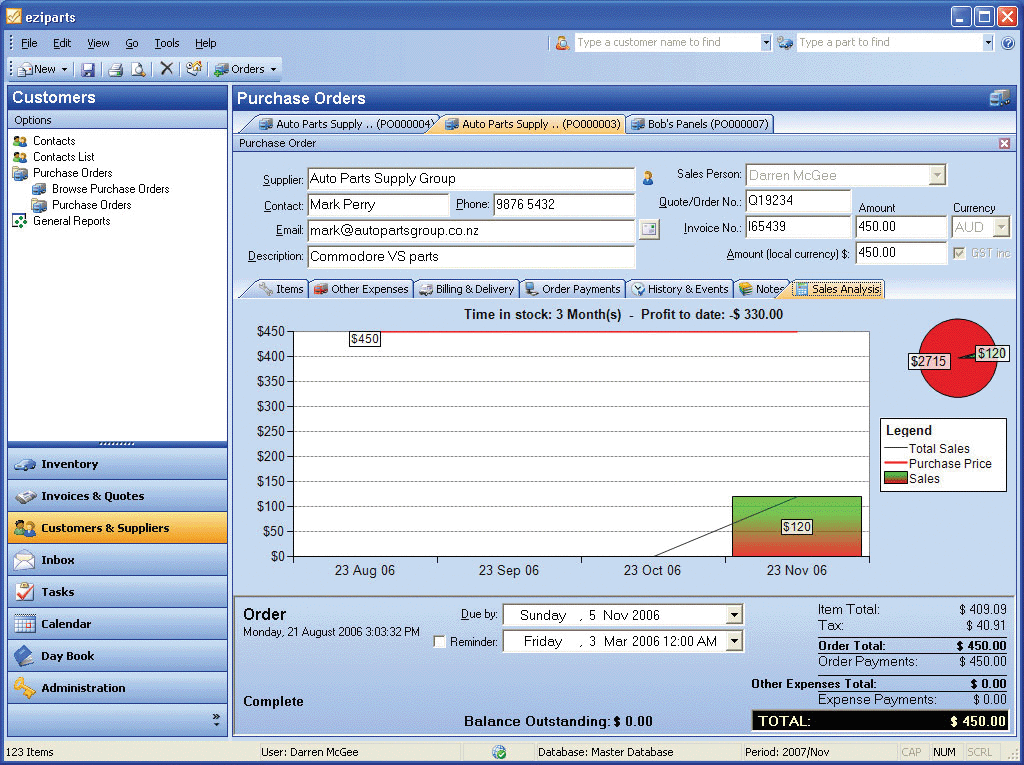Expand navigation pane chevron at bottom

216,720
